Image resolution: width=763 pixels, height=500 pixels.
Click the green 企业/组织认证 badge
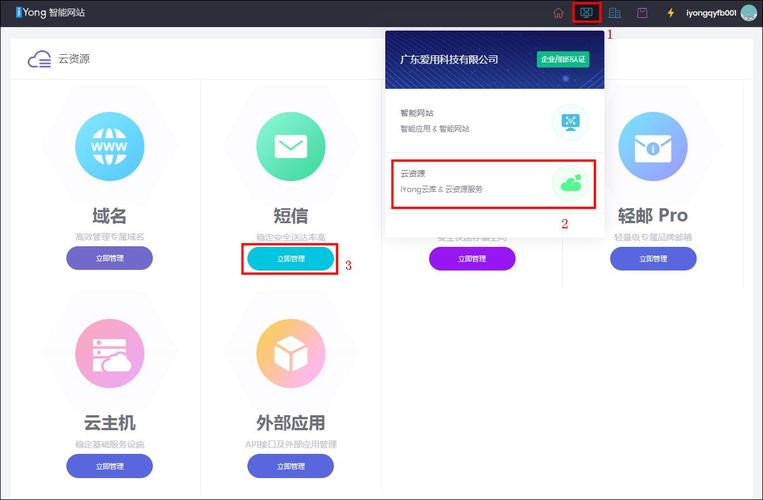click(x=563, y=59)
